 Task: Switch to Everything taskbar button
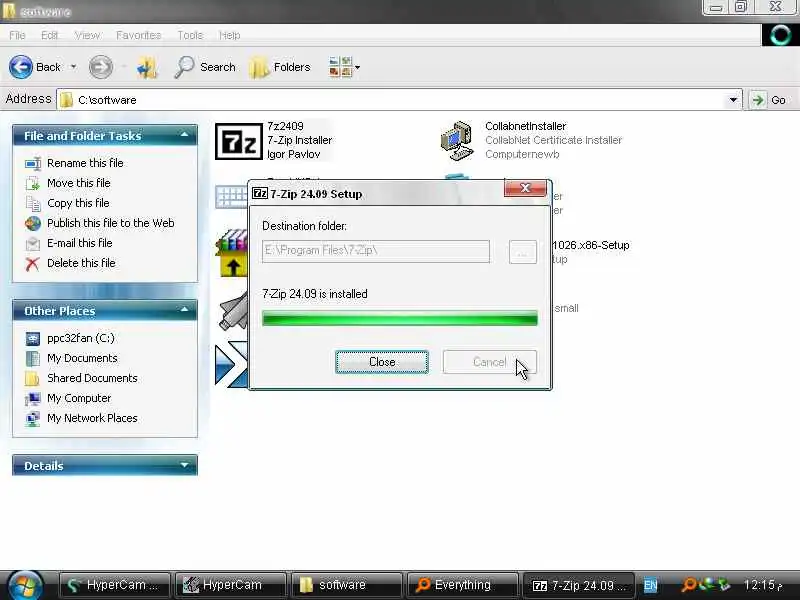(x=462, y=585)
